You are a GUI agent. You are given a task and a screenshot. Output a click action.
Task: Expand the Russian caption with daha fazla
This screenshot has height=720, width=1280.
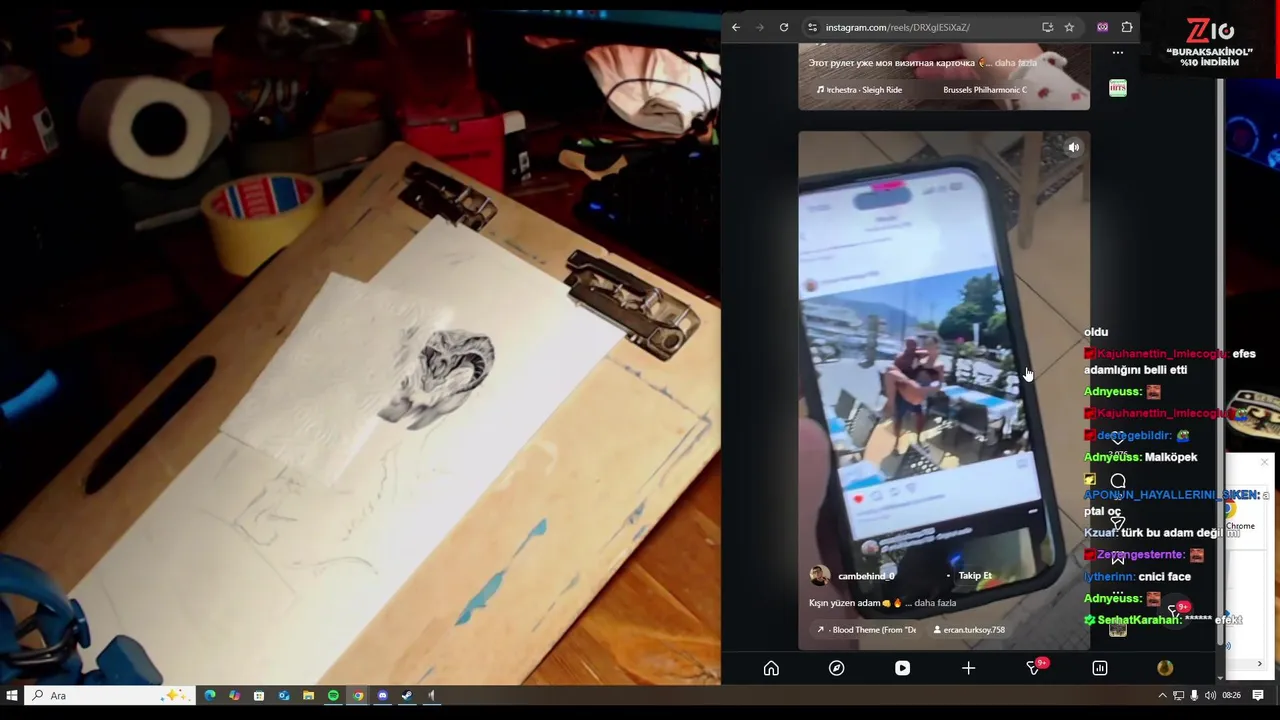[x=1016, y=63]
